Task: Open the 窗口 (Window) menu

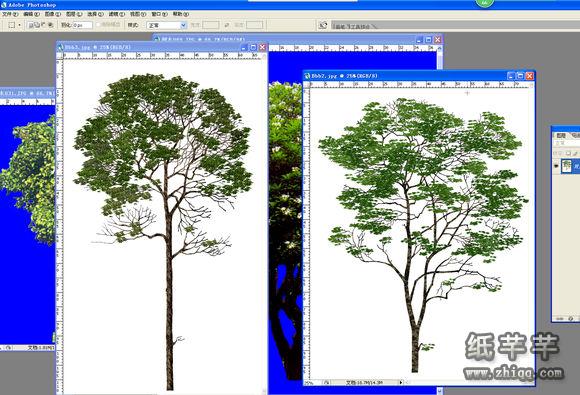Action: tap(159, 14)
